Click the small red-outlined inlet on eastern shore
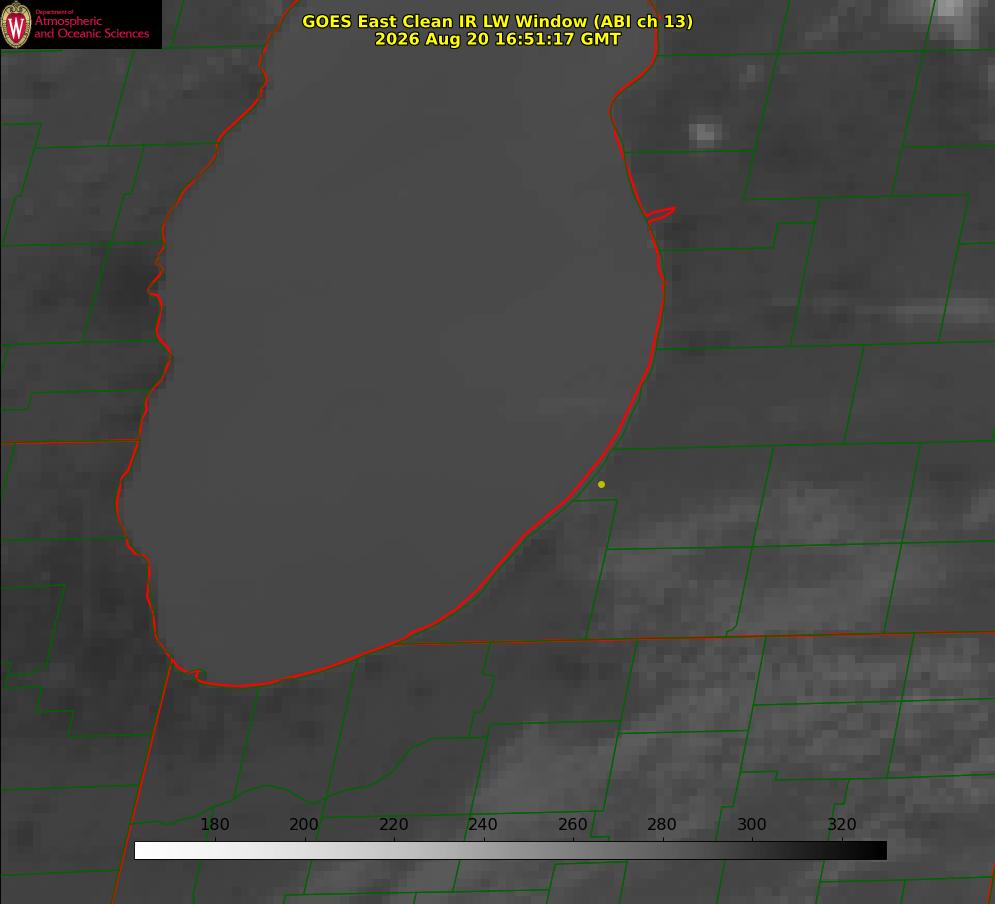995x904 pixels. 660,214
